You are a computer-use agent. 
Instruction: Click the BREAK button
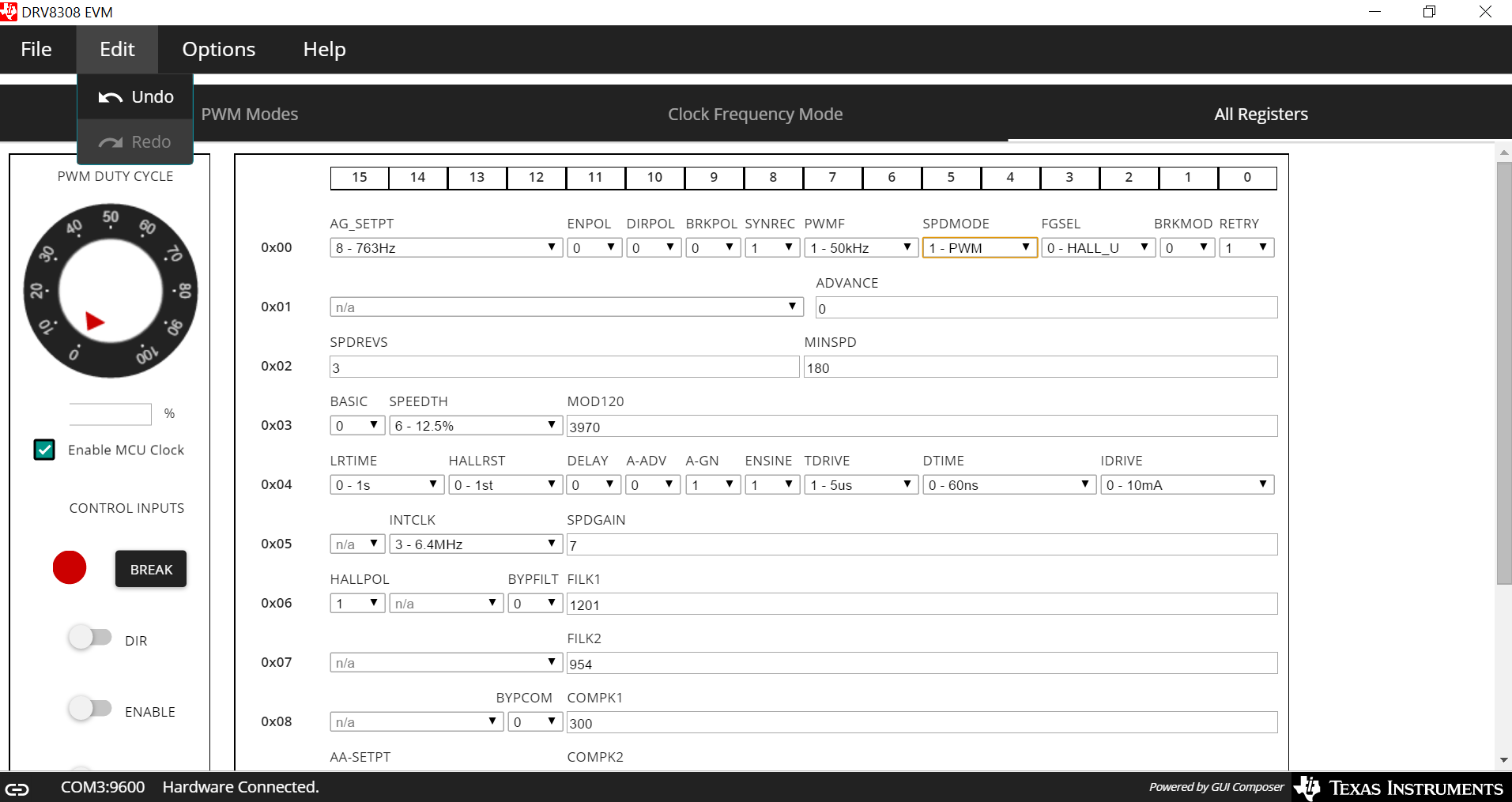(x=151, y=569)
